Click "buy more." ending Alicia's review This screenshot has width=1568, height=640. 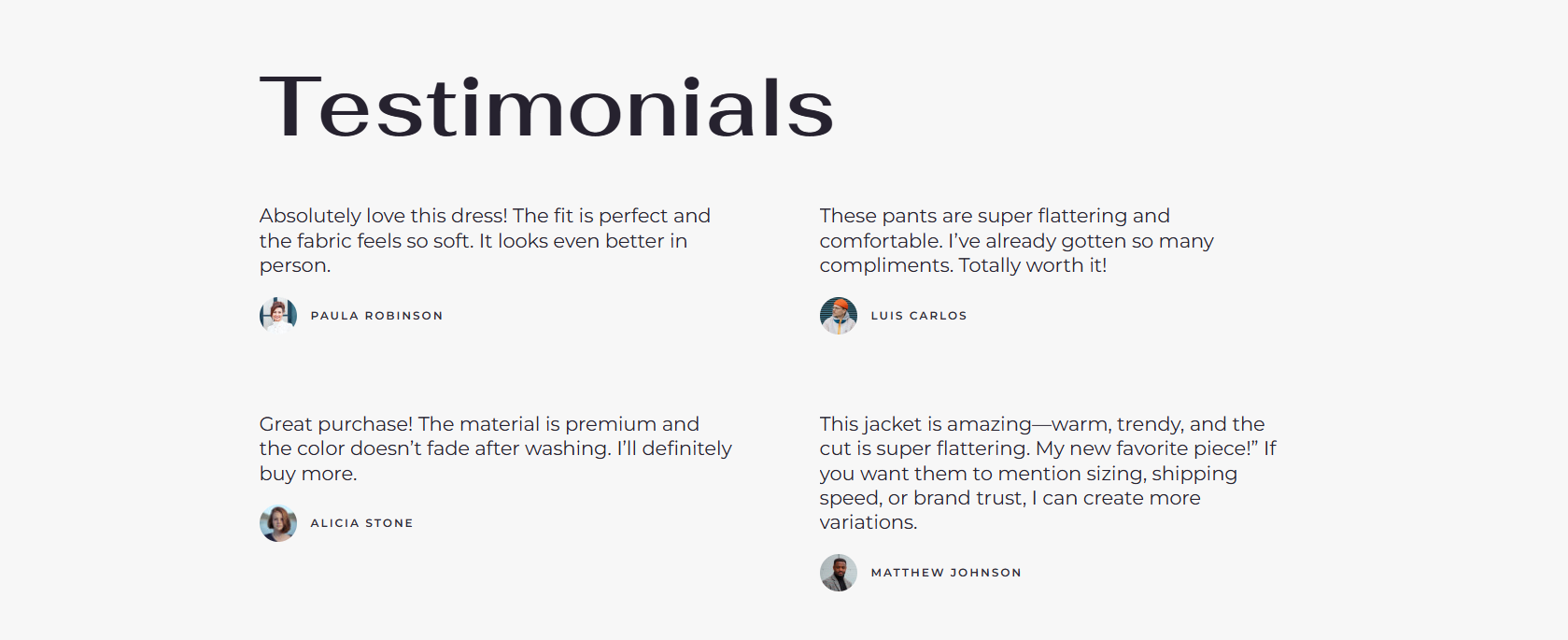pos(308,474)
